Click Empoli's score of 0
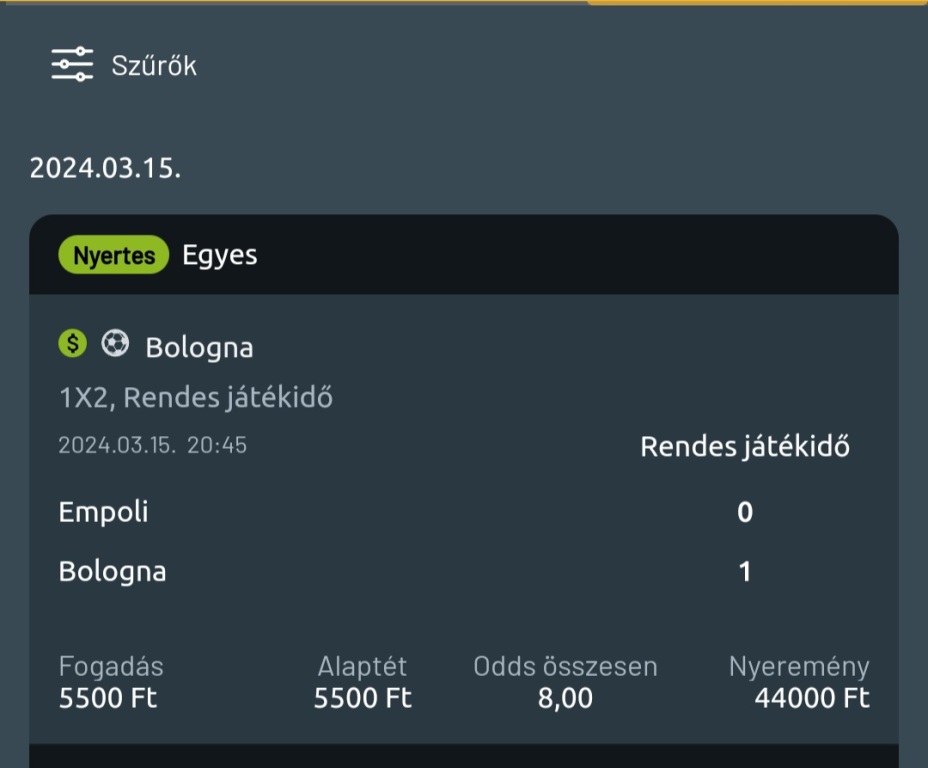The width and height of the screenshot is (928, 768). [744, 513]
